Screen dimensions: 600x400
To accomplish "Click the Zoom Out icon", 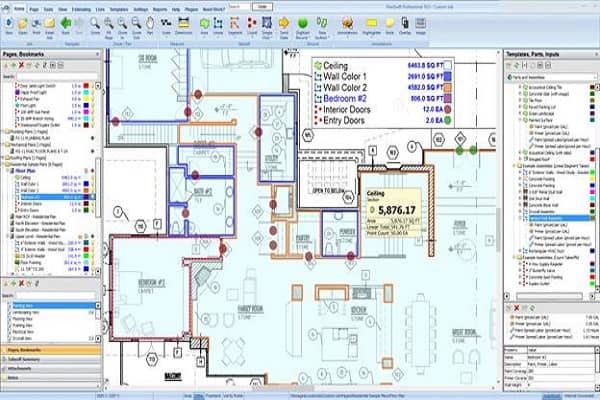I will [x=136, y=28].
